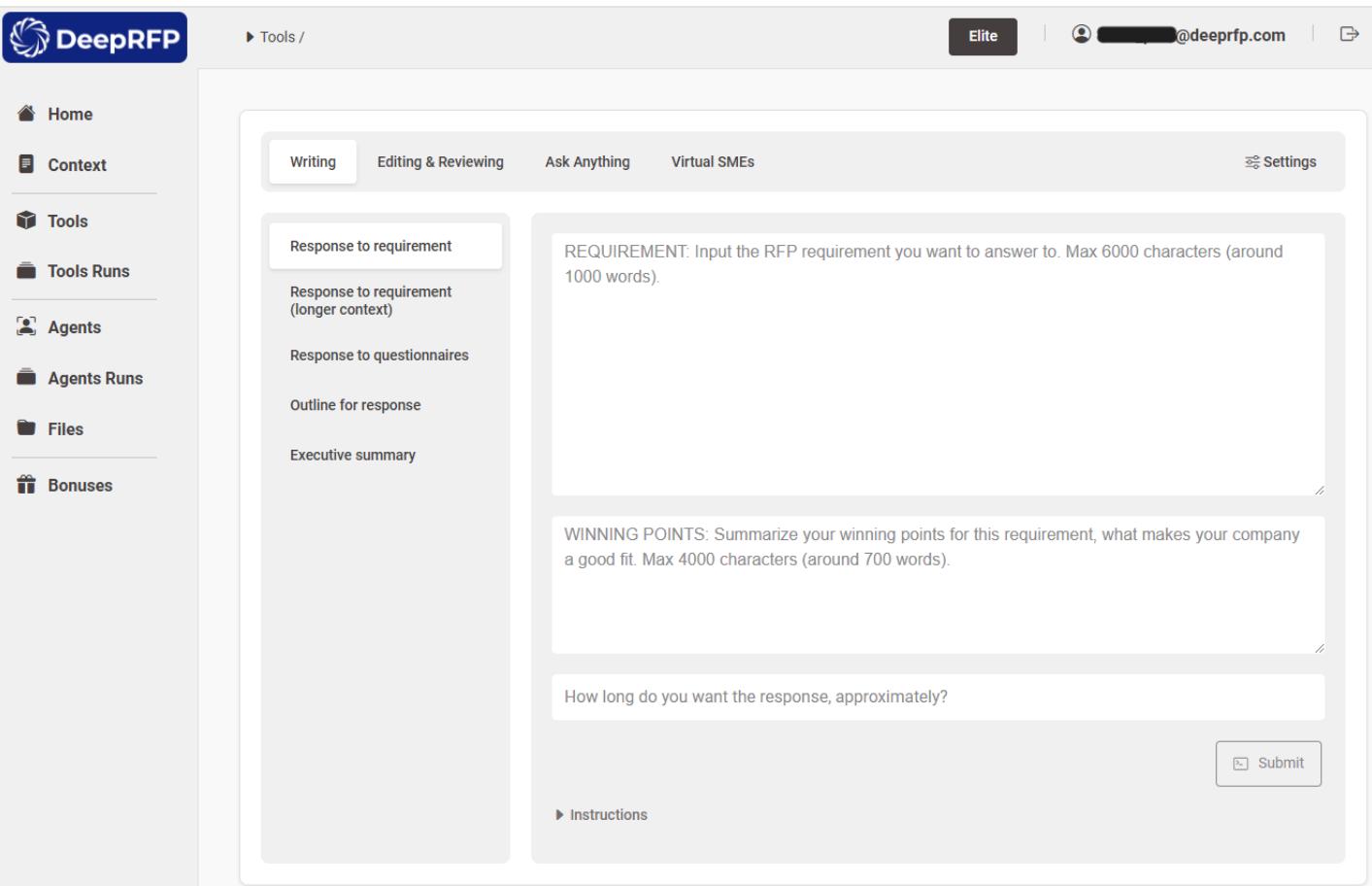Click the user account avatar icon
Image resolution: width=1372 pixels, height=886 pixels.
(1081, 35)
